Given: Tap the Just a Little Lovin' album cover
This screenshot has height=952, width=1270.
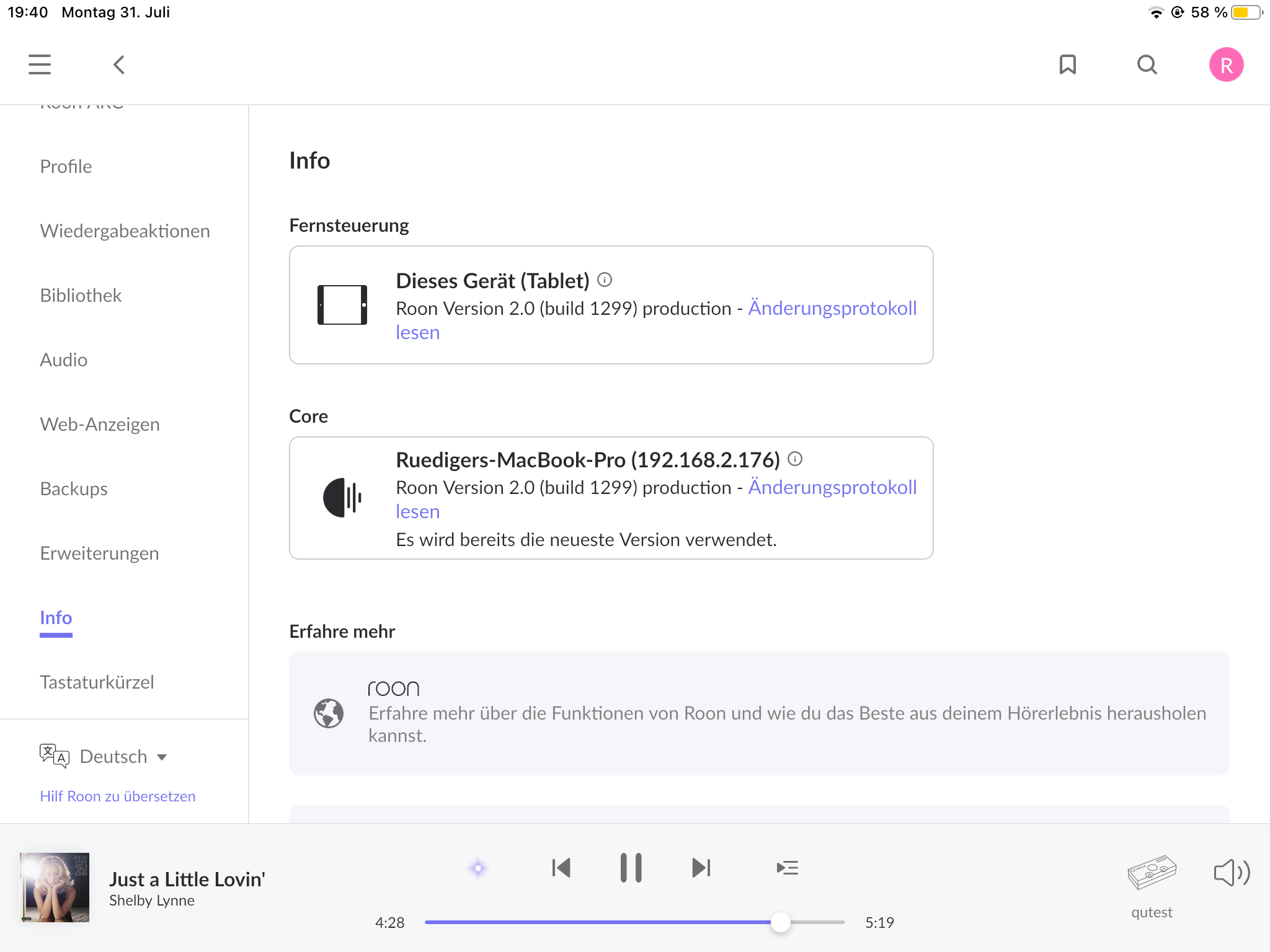Looking at the screenshot, I should coord(55,888).
